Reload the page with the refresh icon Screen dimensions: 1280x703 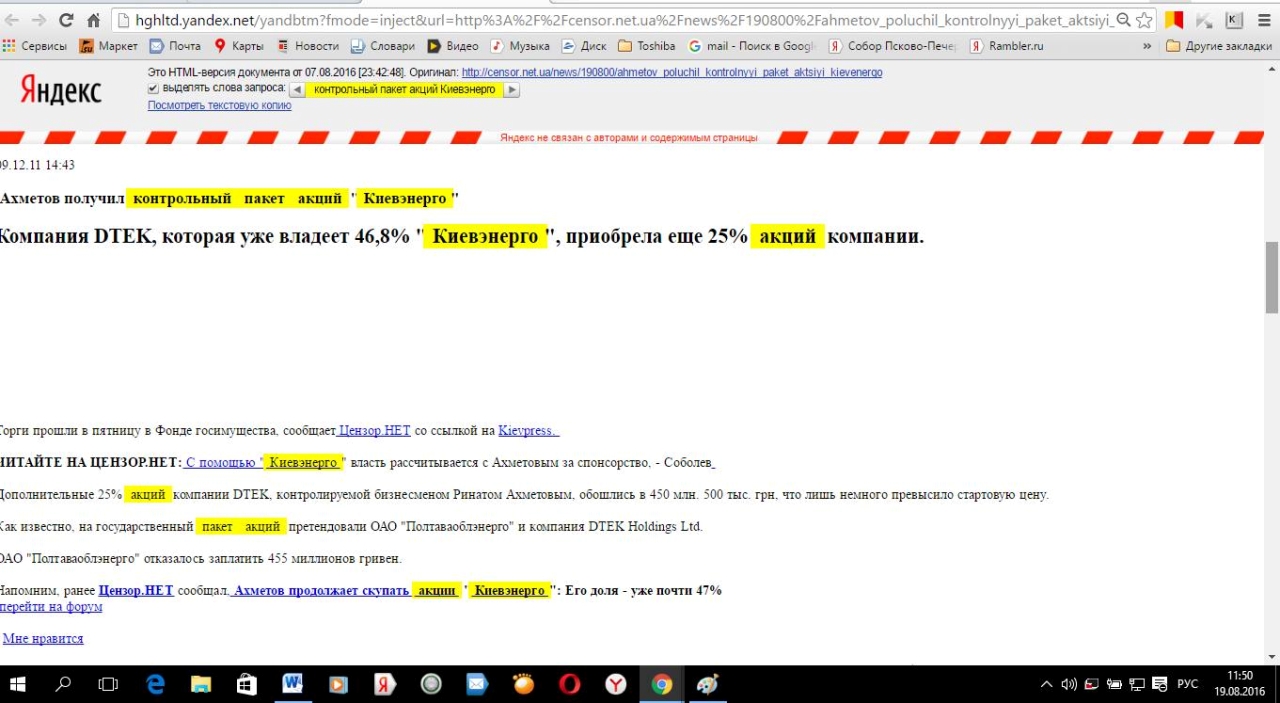pos(67,20)
